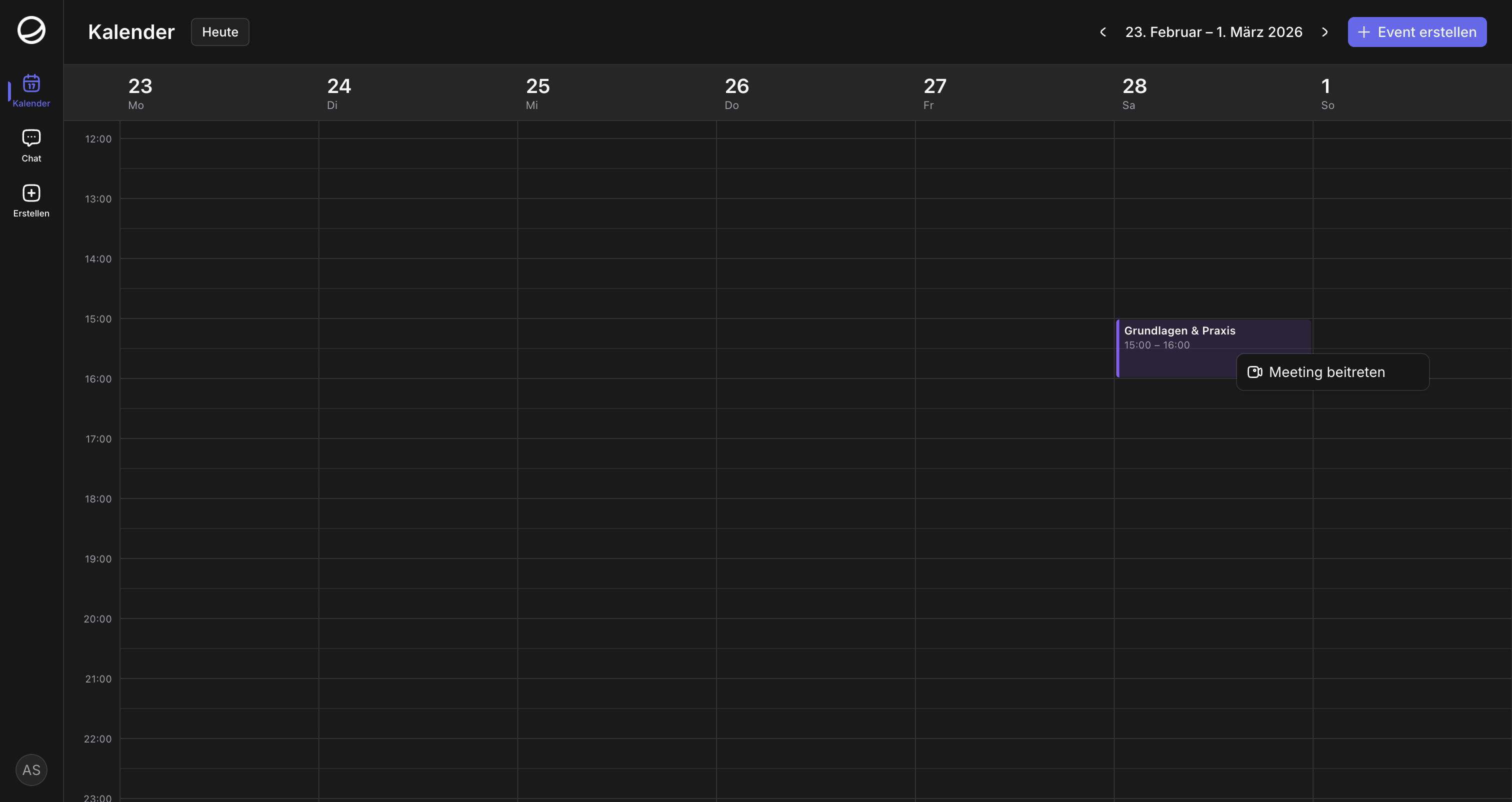The height and width of the screenshot is (802, 1512).
Task: Select Tuesday 24 day header
Action: 338,93
